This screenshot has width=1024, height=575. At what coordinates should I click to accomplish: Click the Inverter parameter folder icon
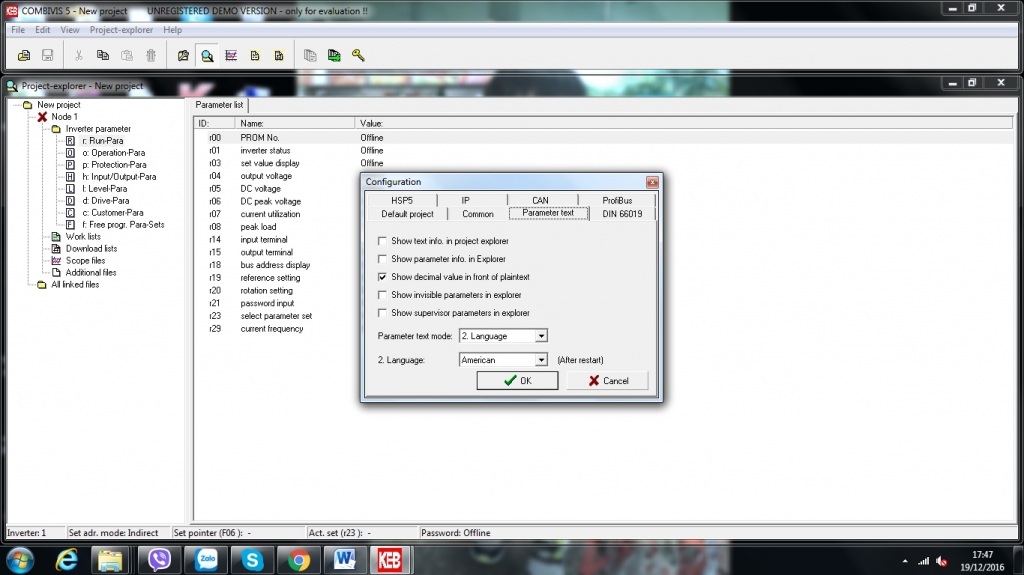(56, 129)
